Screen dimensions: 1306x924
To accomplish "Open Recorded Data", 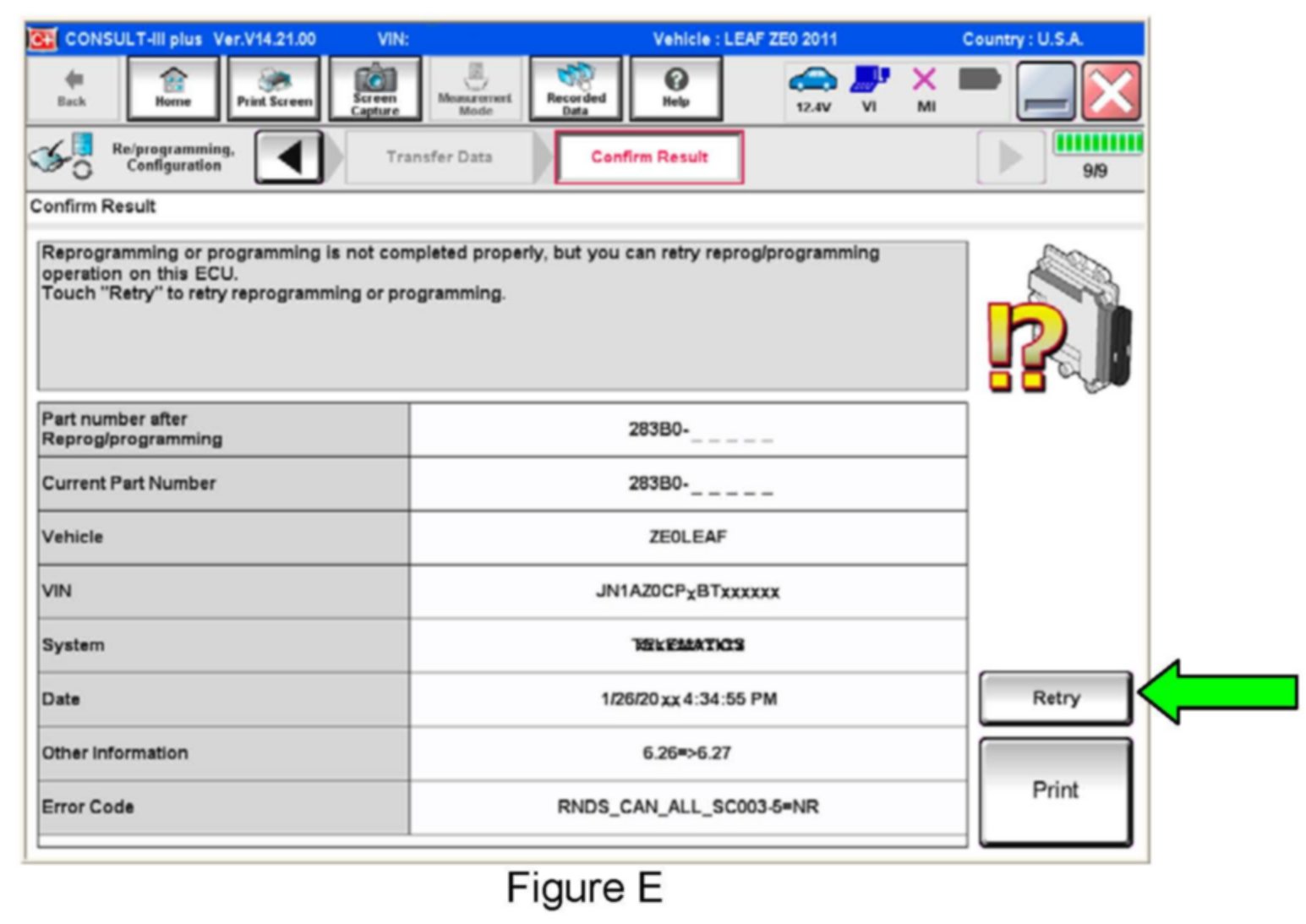I will (576, 89).
